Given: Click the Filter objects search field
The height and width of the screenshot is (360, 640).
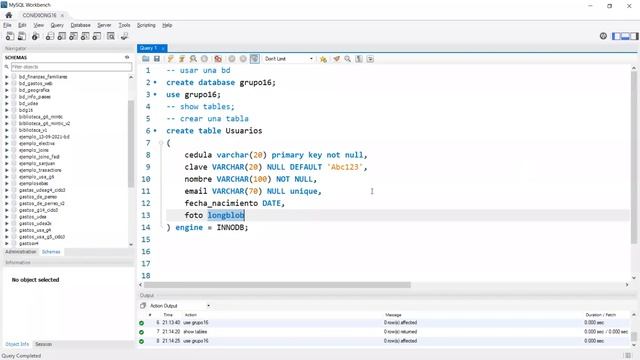Looking at the screenshot, I should click(71, 67).
